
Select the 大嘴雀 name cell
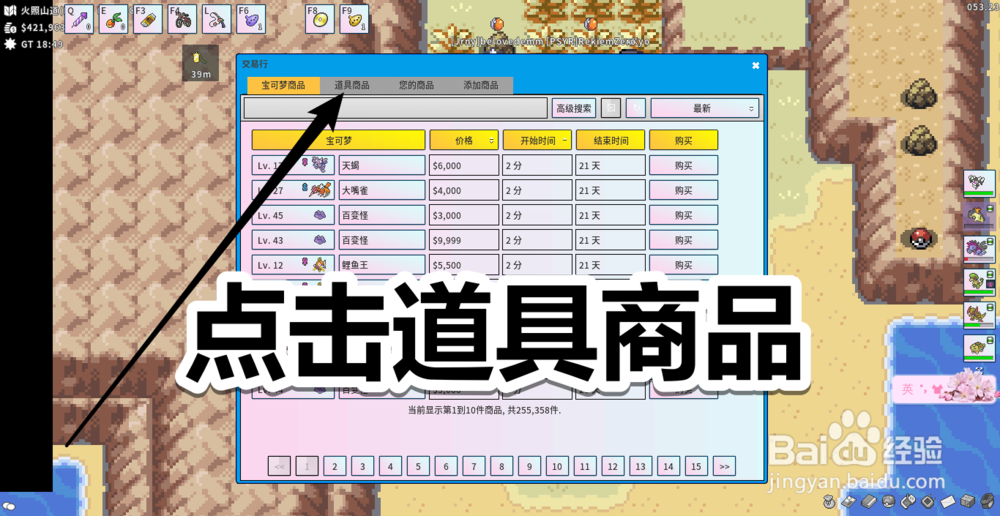[x=382, y=190]
